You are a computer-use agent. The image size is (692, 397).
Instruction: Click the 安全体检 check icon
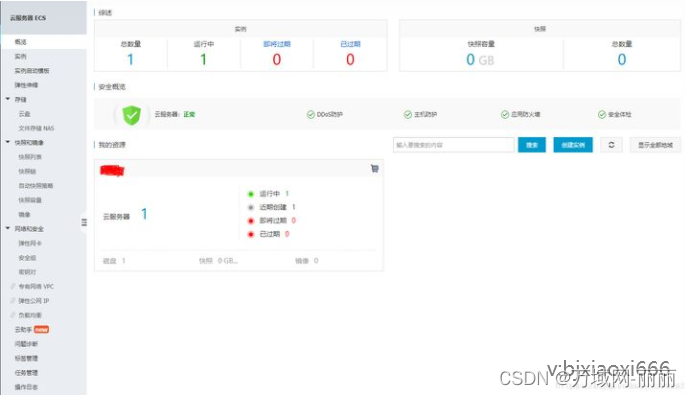(602, 115)
